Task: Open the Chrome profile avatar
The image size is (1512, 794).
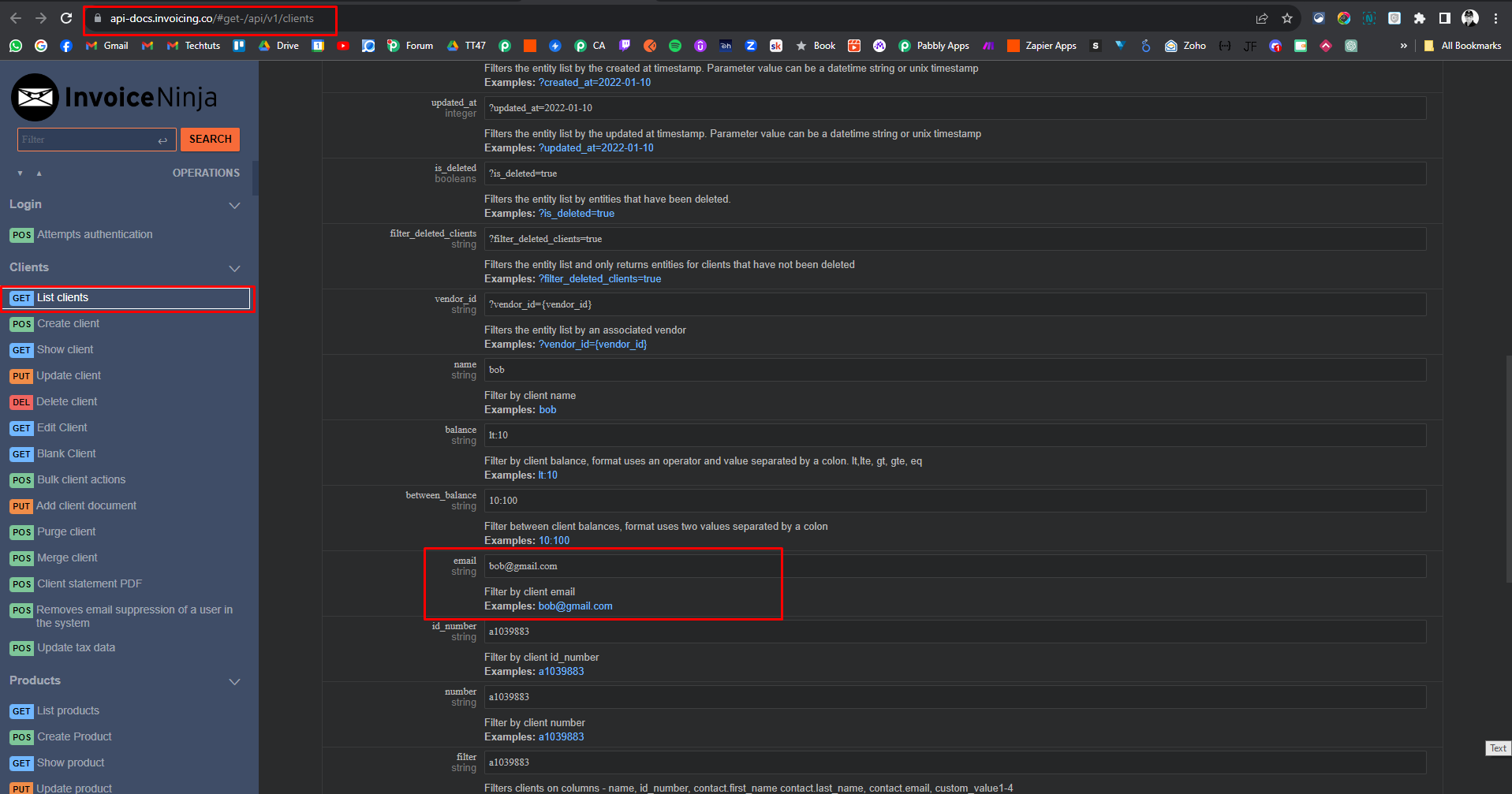Action: point(1470,18)
